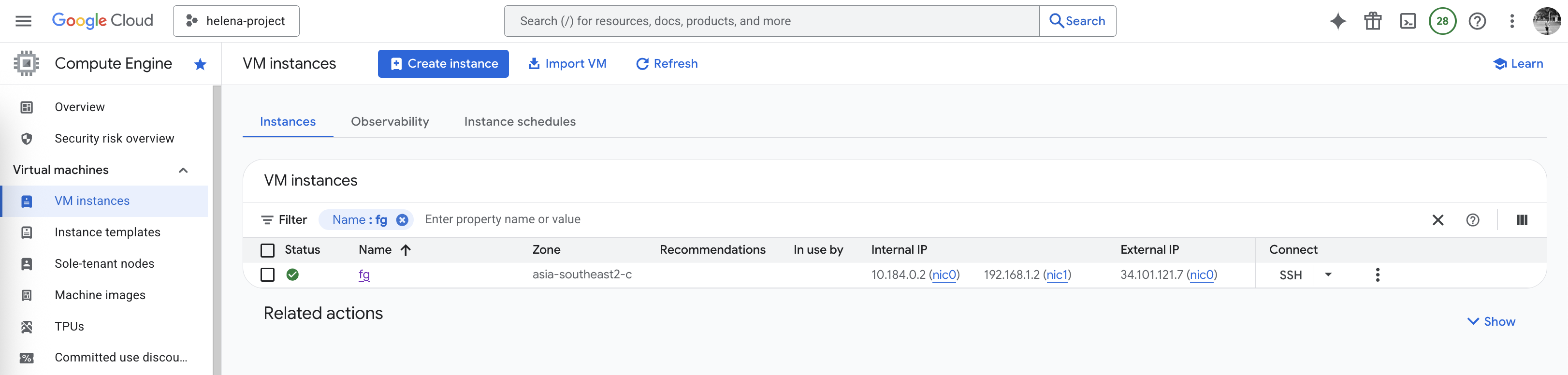This screenshot has height=375, width=1568.
Task: Show the Related actions section
Action: (1491, 321)
